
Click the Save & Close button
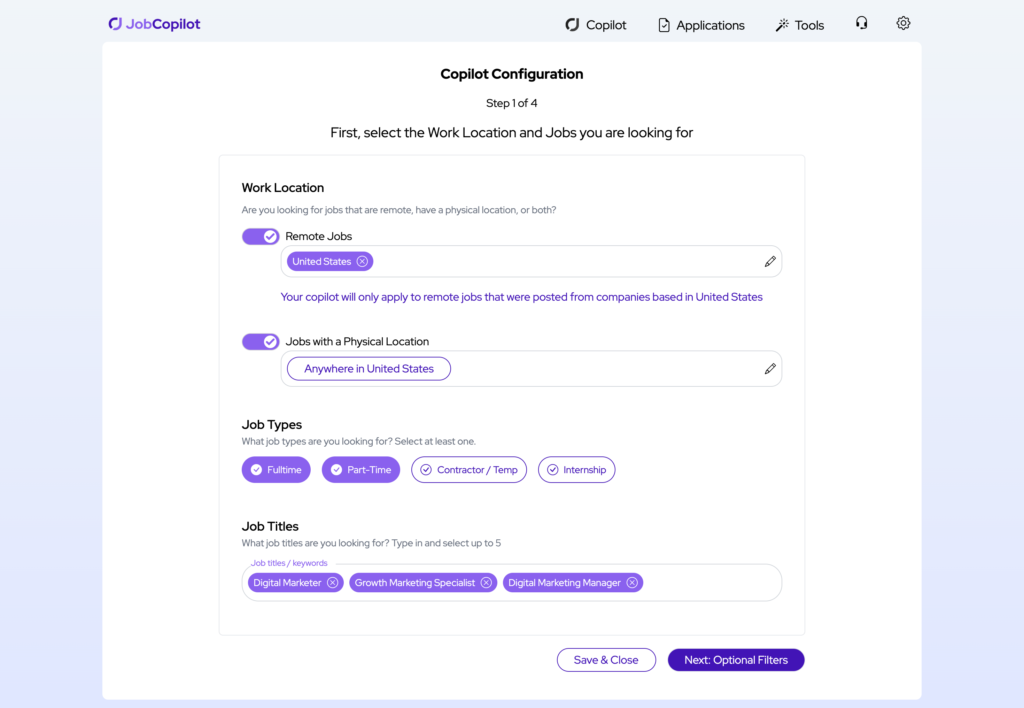[606, 660]
